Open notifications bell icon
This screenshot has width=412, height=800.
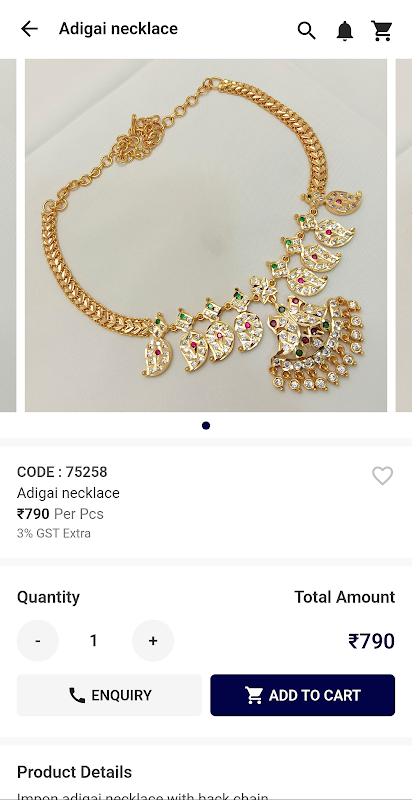[345, 31]
